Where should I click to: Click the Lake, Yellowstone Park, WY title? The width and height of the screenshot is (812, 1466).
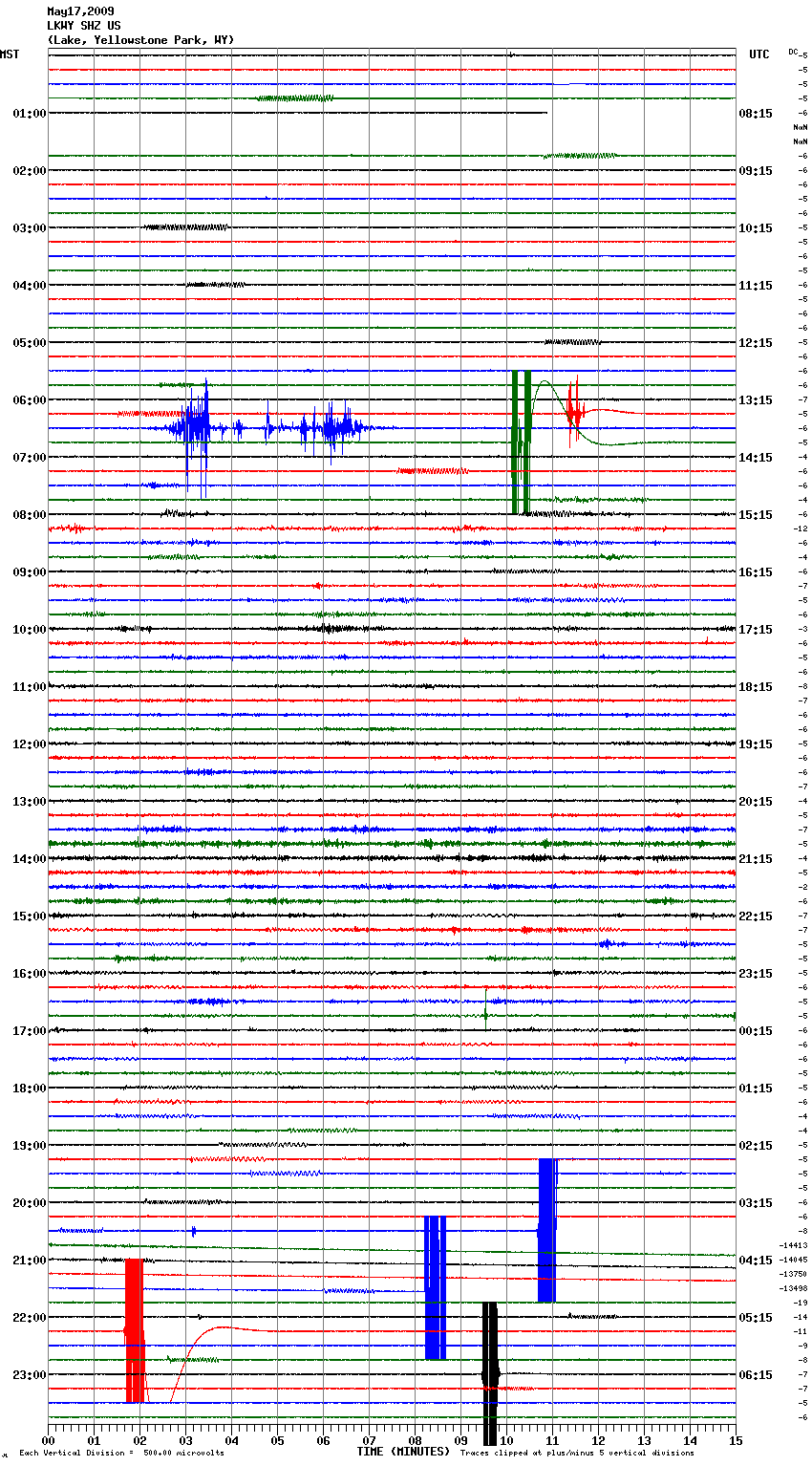pos(140,40)
